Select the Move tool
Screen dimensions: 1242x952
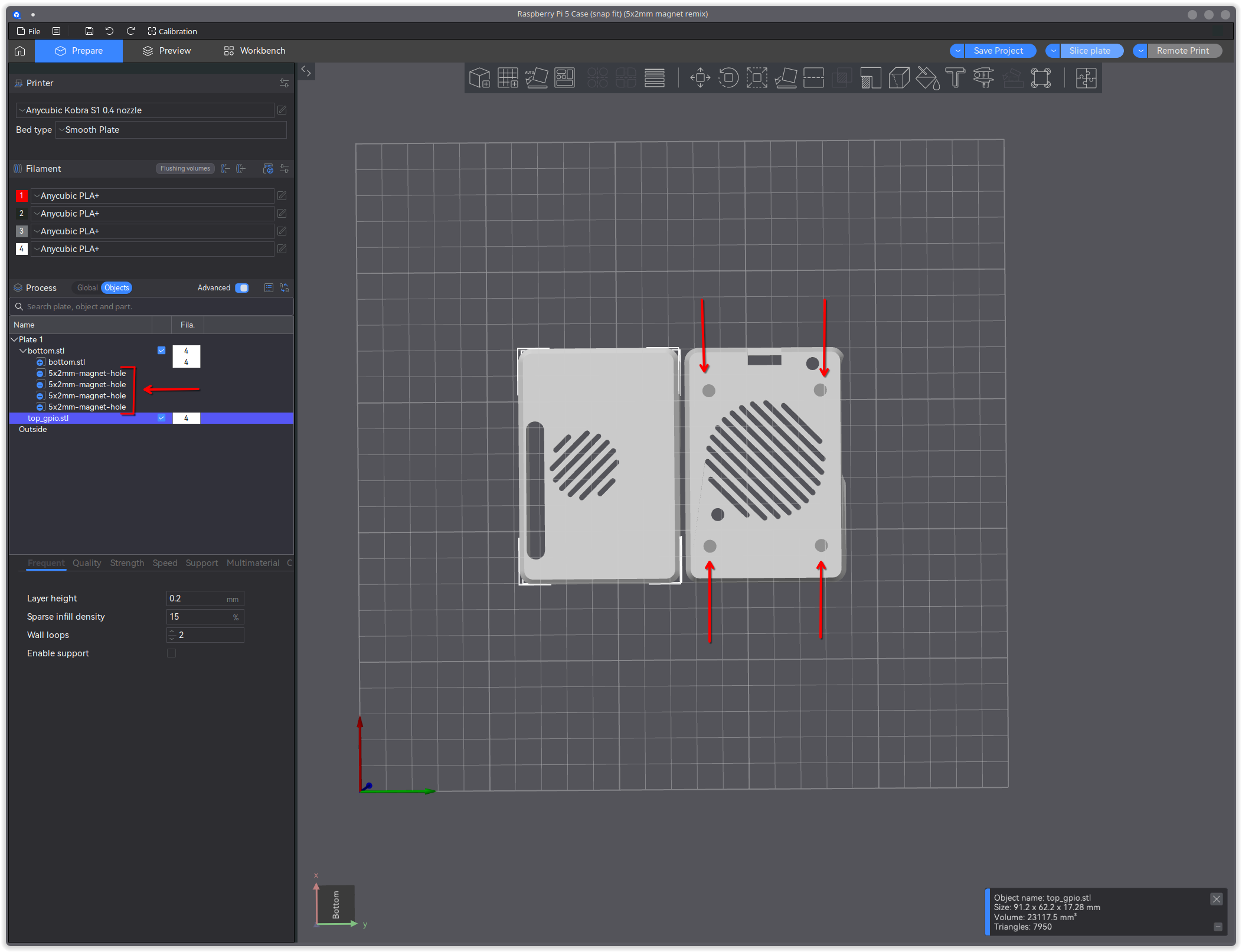(700, 78)
